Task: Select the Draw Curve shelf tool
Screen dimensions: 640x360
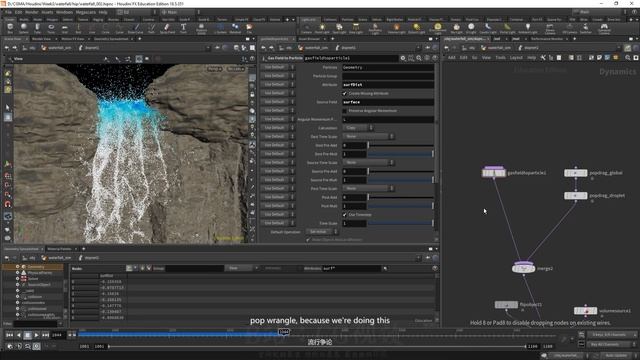Action: (x=136, y=28)
